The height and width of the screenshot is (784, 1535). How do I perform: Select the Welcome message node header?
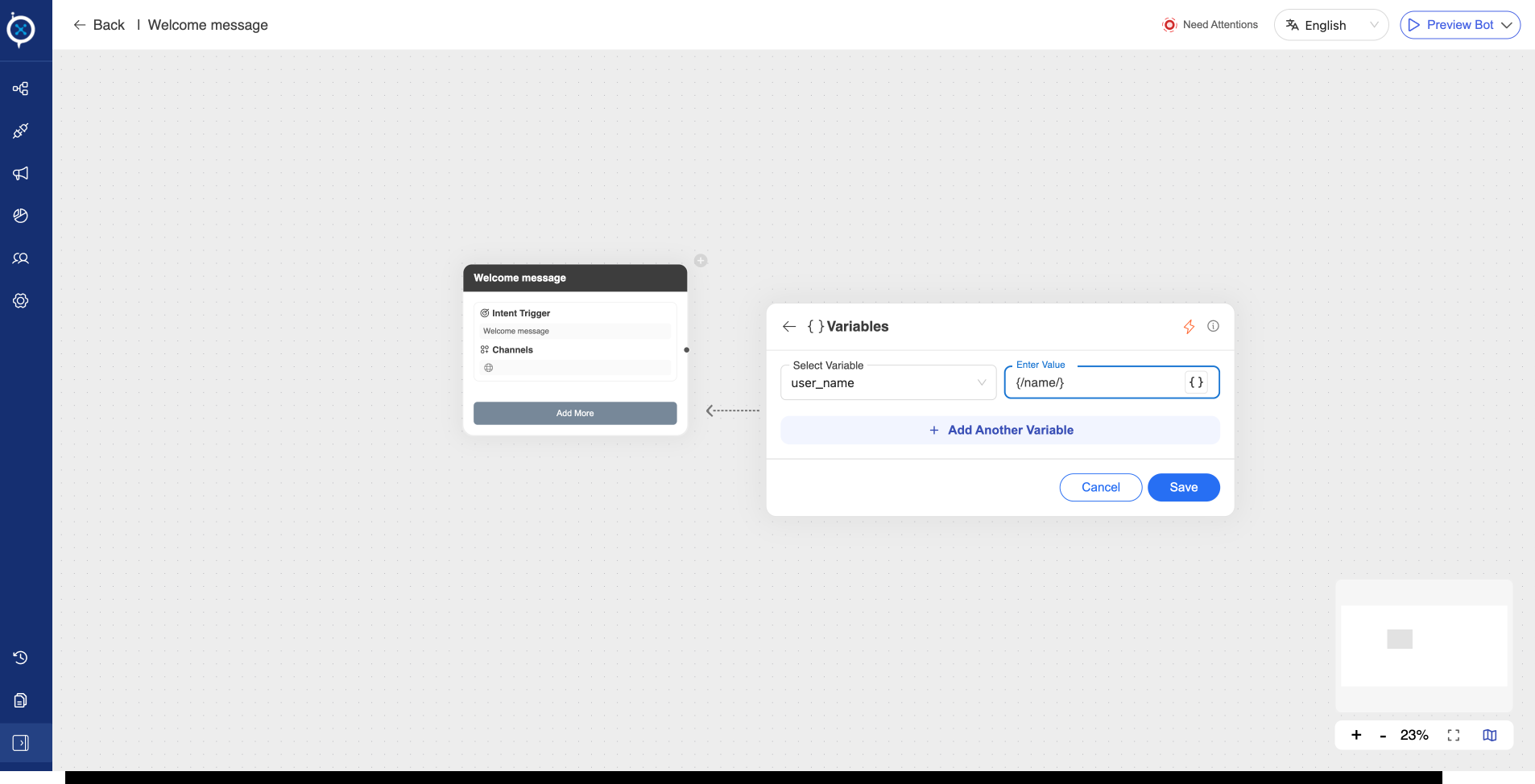pyautogui.click(x=575, y=278)
